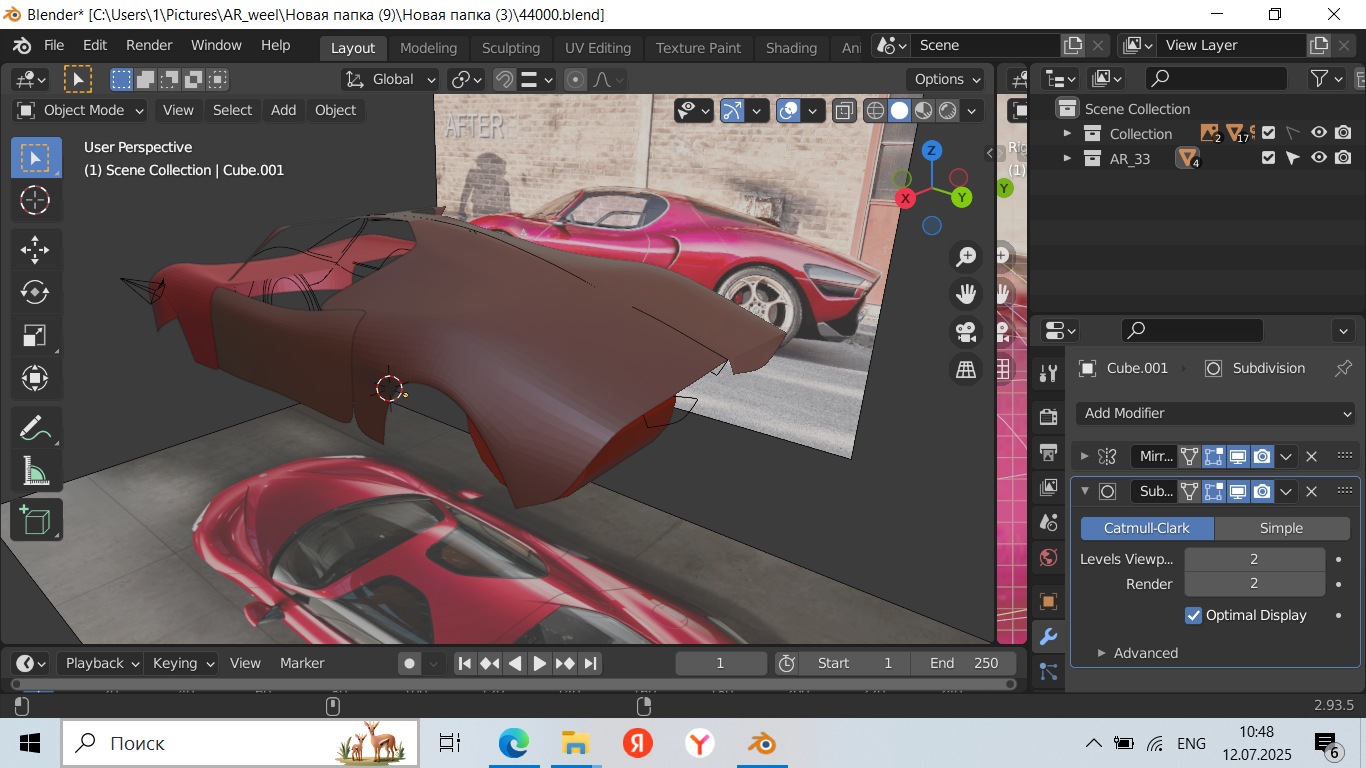Open the Object Mode dropdown
The width and height of the screenshot is (1366, 768).
click(81, 110)
